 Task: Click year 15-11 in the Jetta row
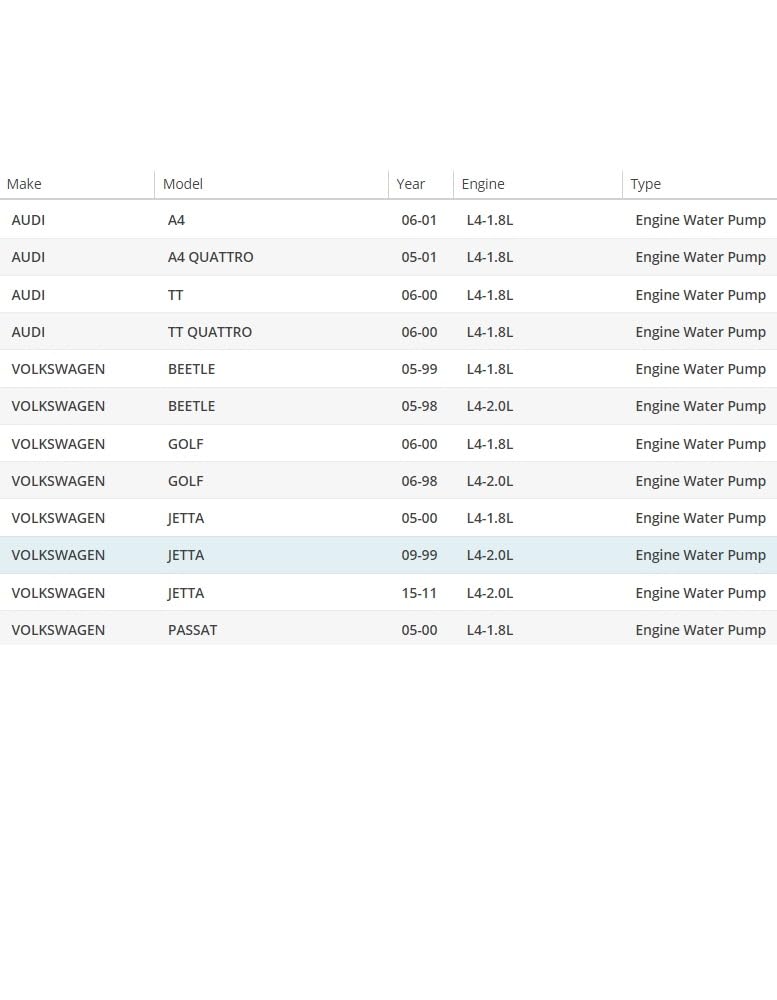pyautogui.click(x=419, y=592)
